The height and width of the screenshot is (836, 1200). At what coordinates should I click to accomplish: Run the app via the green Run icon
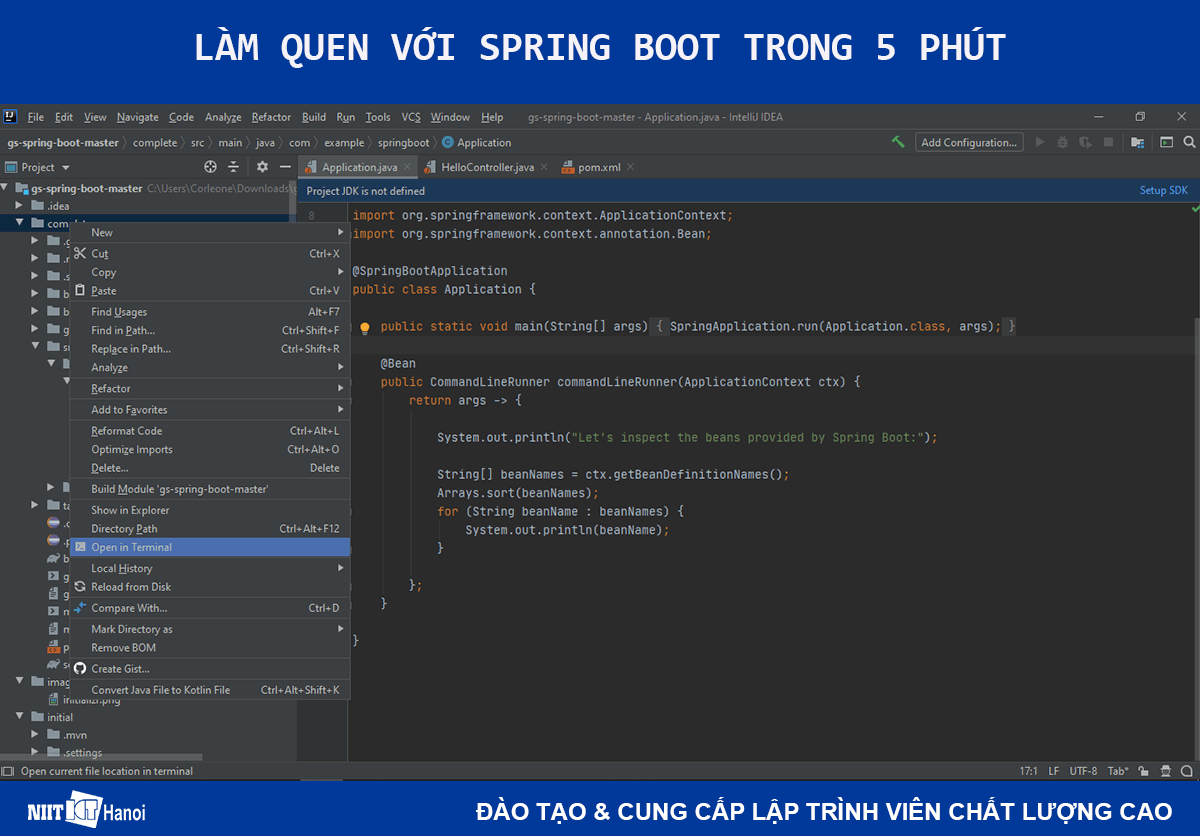[x=1040, y=142]
